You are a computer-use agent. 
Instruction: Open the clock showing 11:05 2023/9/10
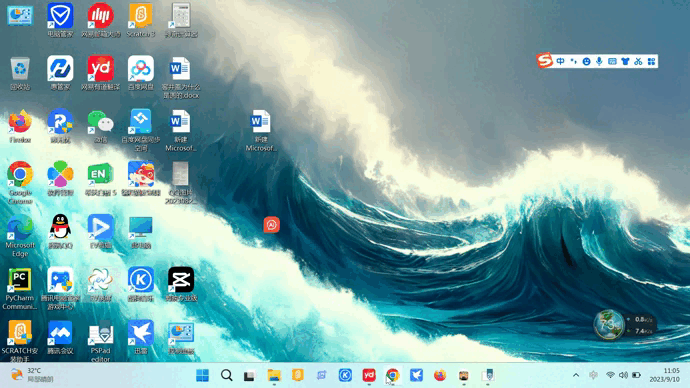664,375
